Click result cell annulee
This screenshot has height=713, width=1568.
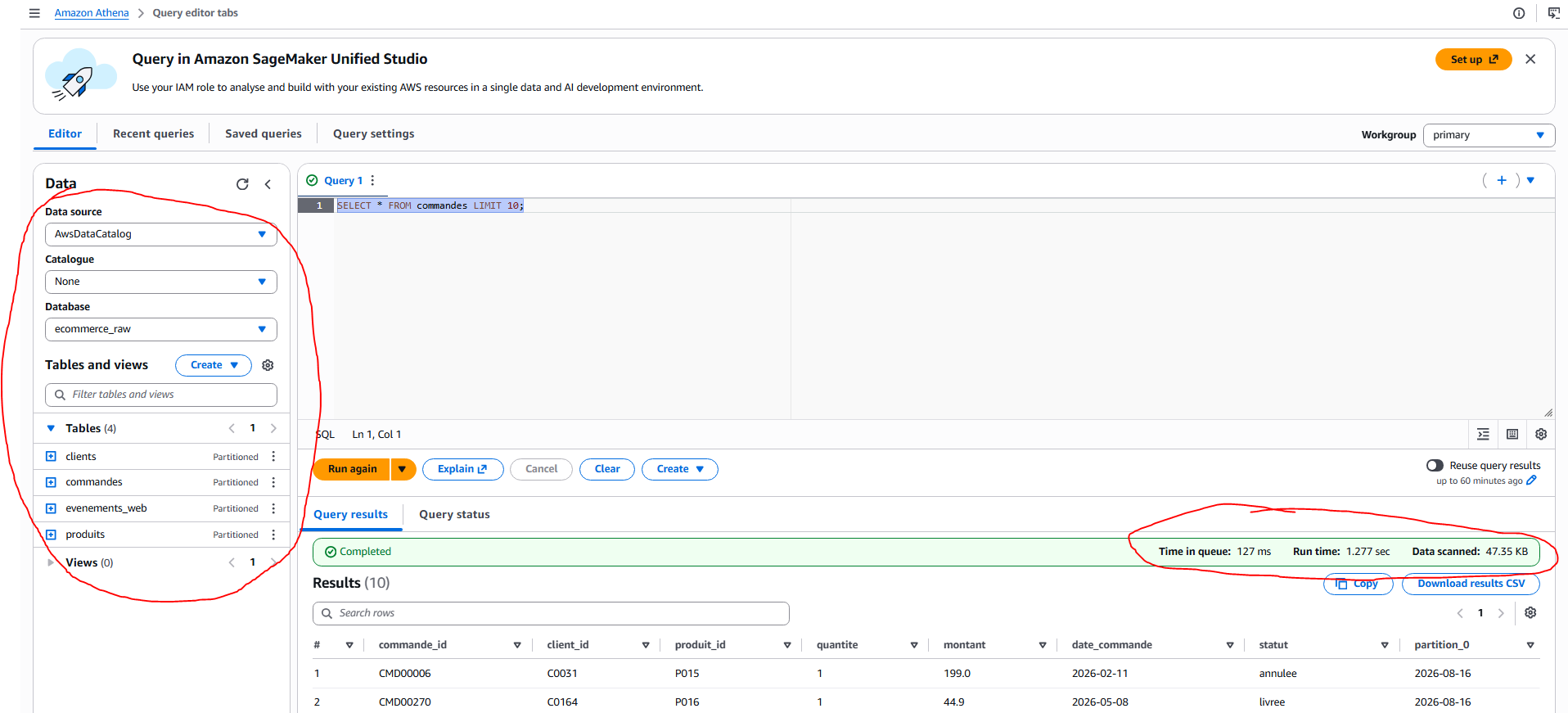[1277, 674]
